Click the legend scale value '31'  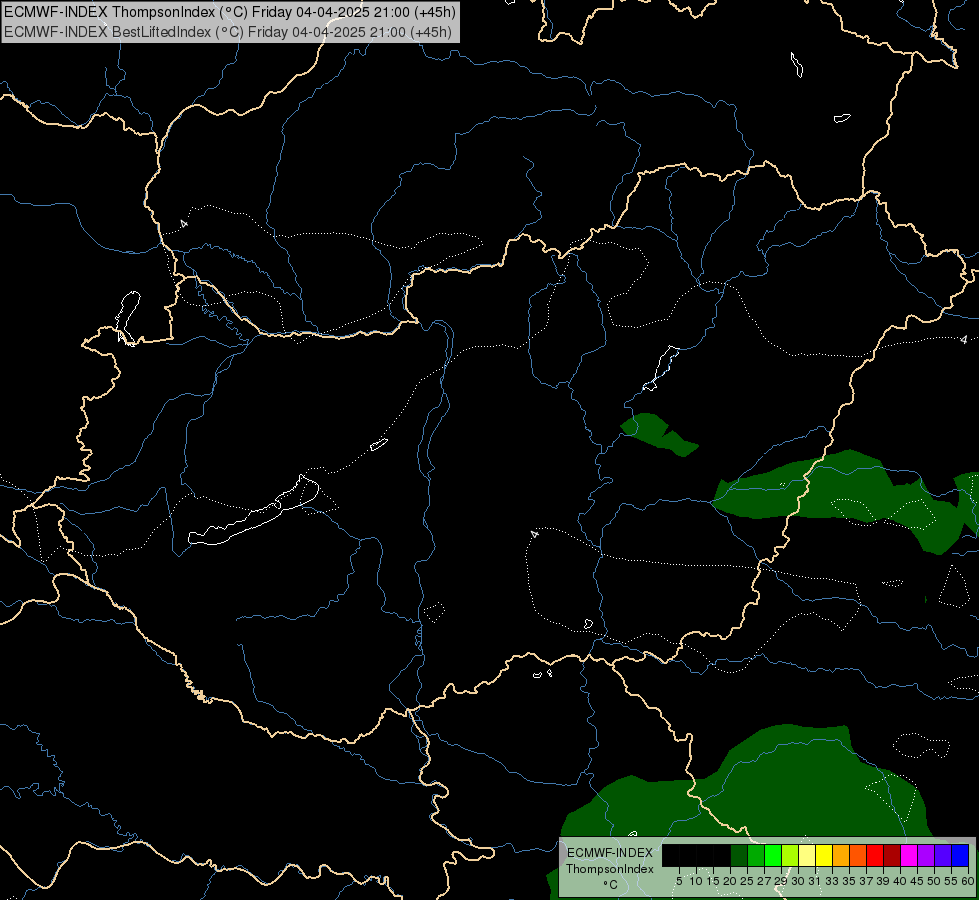[815, 881]
